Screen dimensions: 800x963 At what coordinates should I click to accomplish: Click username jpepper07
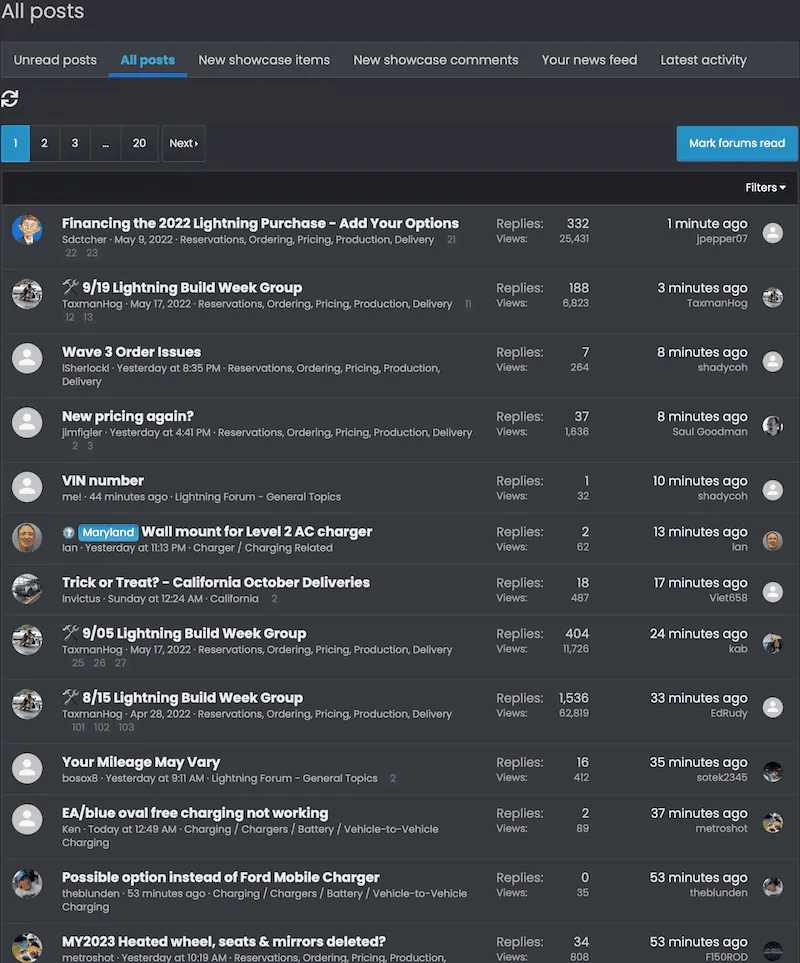(x=722, y=239)
